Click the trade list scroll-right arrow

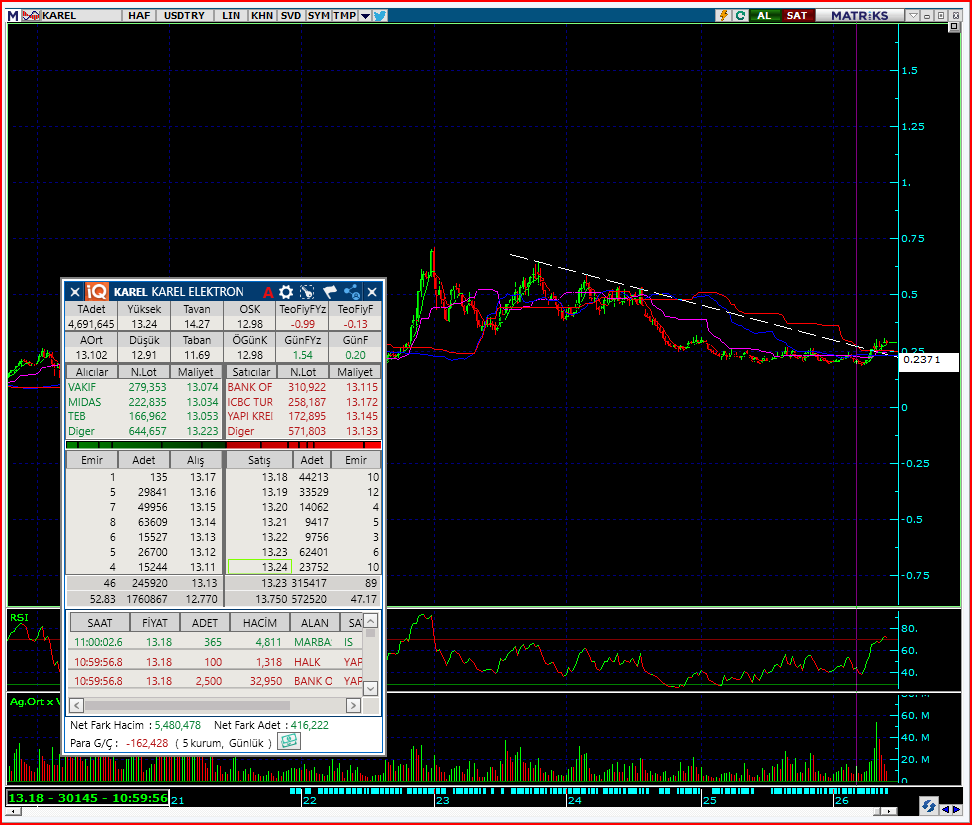pyautogui.click(x=353, y=705)
